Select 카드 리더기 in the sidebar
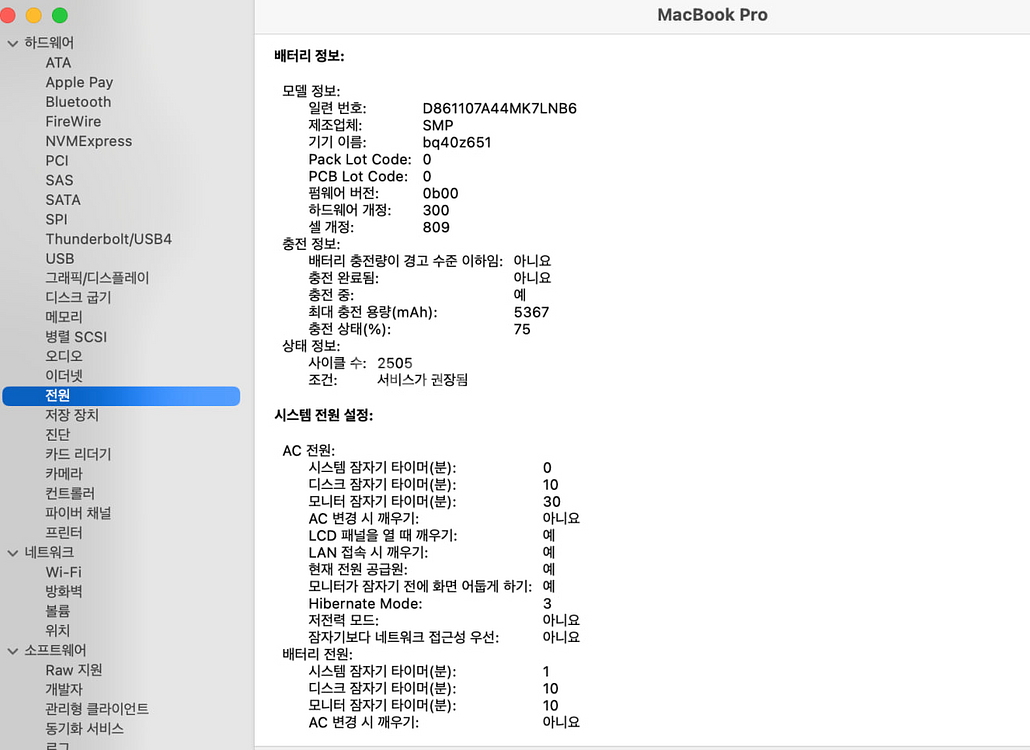This screenshot has height=750, width=1030. [x=78, y=454]
